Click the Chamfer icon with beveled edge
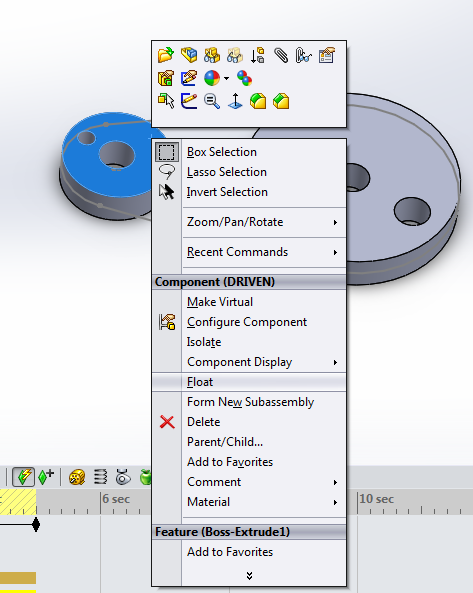The image size is (473, 593). [x=281, y=101]
